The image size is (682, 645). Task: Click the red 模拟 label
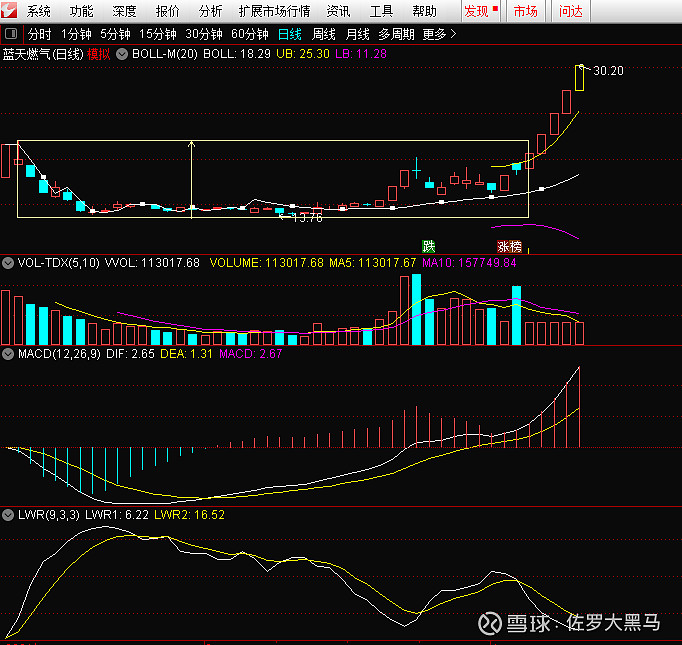tap(99, 54)
